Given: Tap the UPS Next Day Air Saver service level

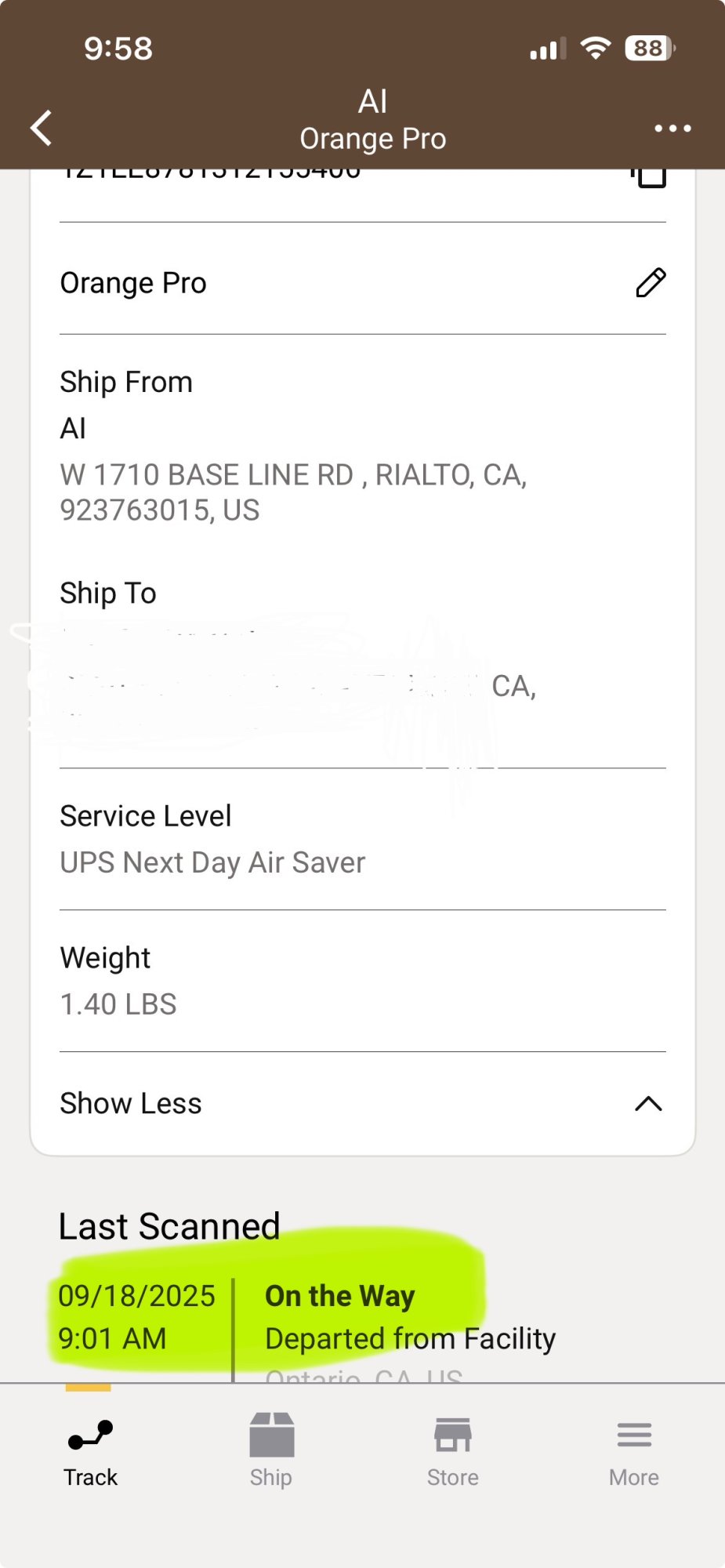Looking at the screenshot, I should pyautogui.click(x=212, y=862).
